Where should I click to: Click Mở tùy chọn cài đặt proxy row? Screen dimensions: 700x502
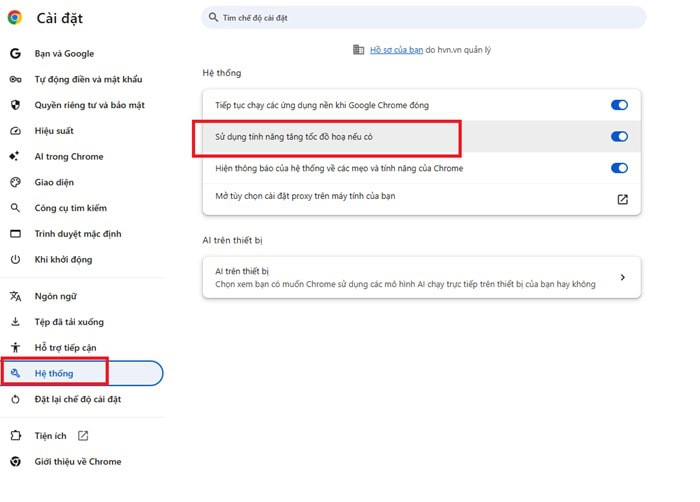421,199
